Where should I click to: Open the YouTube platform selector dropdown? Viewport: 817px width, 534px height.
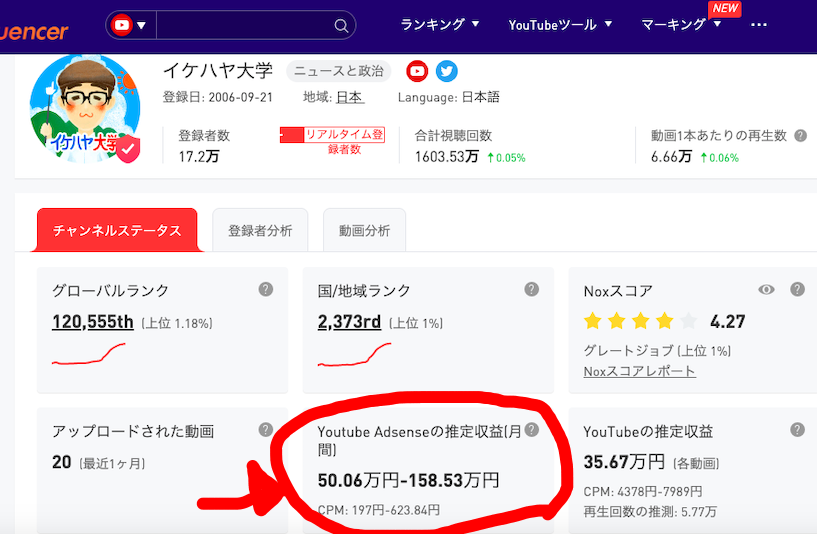[130, 25]
